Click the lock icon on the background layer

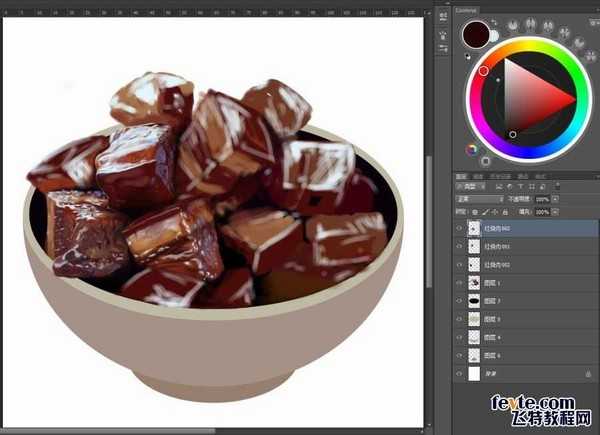coord(590,373)
